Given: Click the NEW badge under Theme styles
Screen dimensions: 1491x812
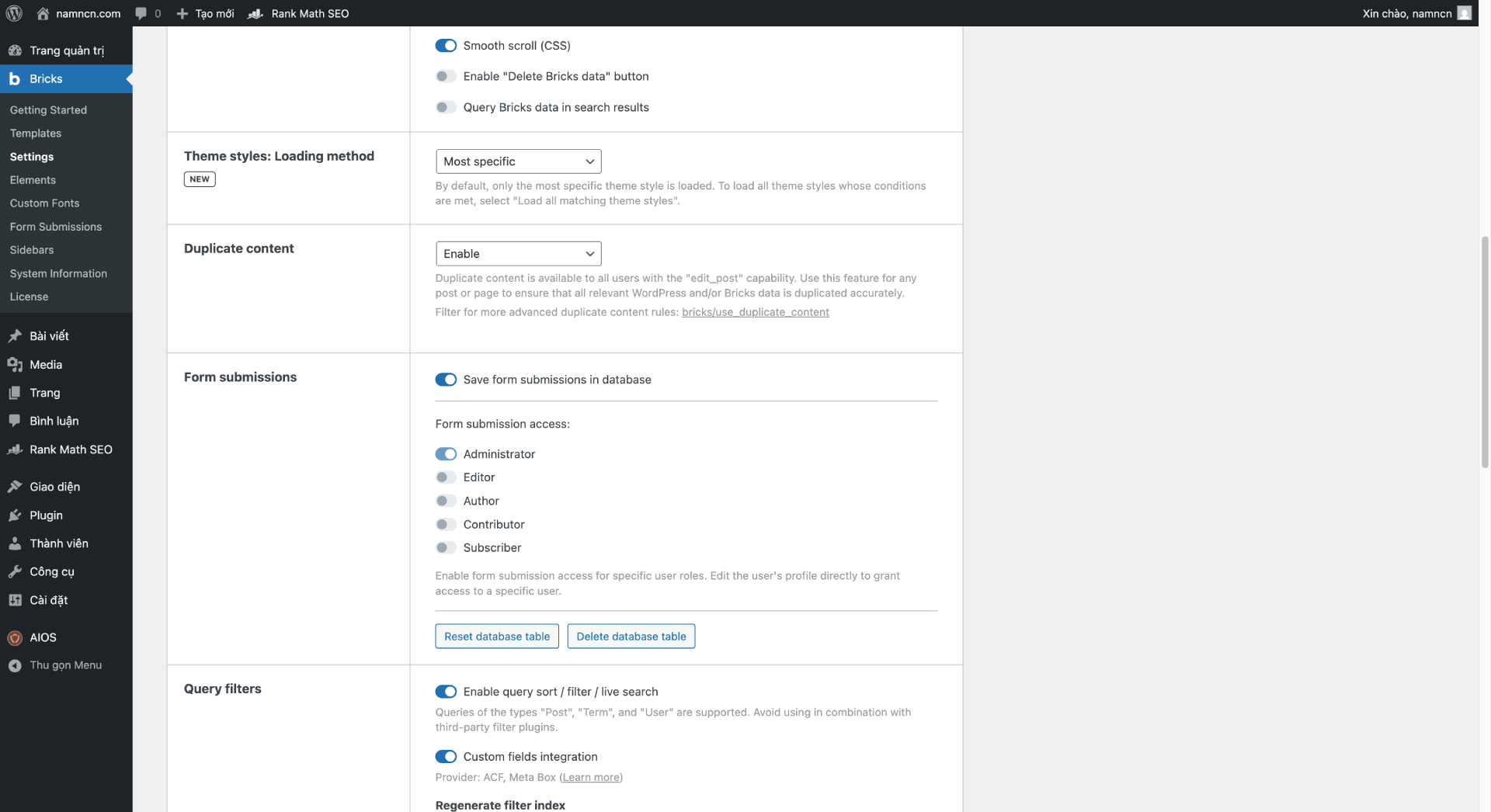Looking at the screenshot, I should point(200,179).
